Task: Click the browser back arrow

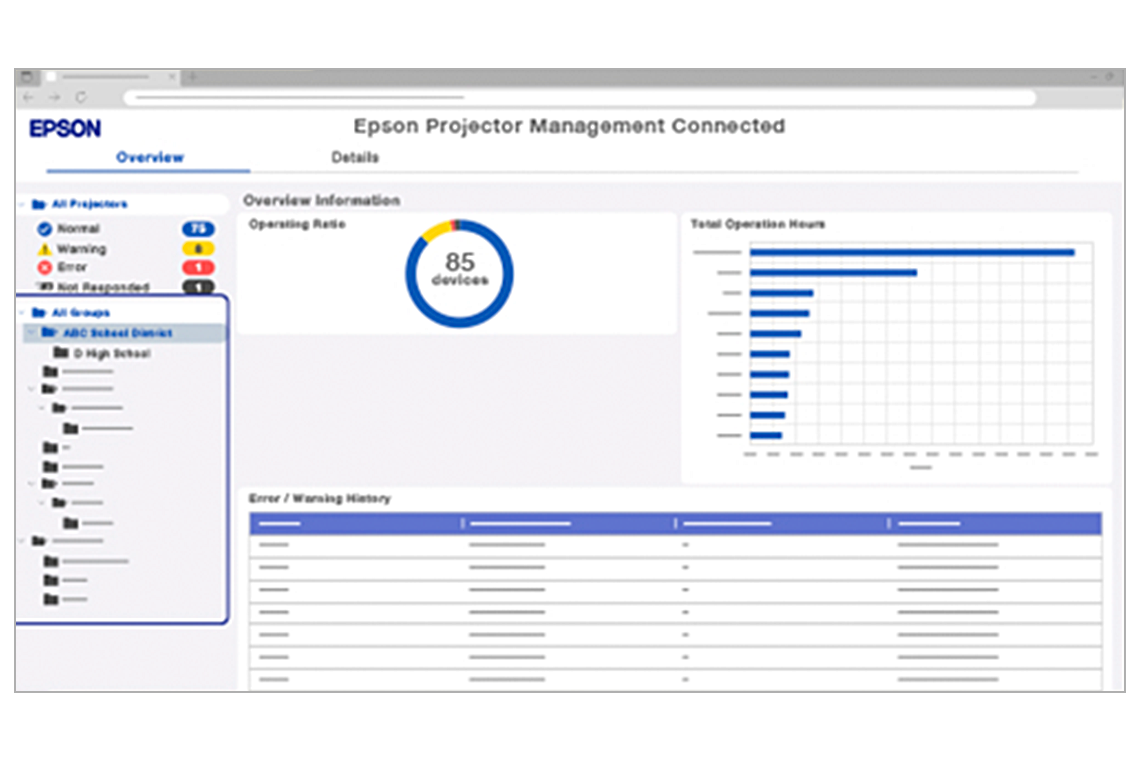Action: 28,97
